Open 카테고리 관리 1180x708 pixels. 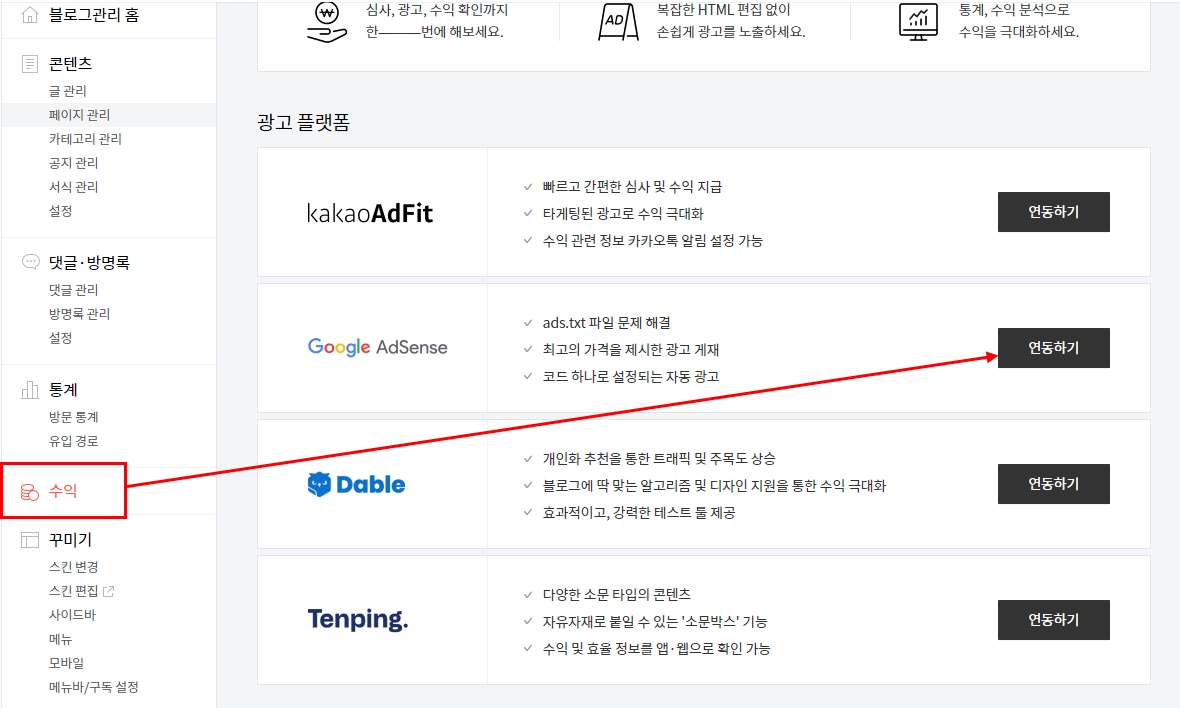coord(85,139)
